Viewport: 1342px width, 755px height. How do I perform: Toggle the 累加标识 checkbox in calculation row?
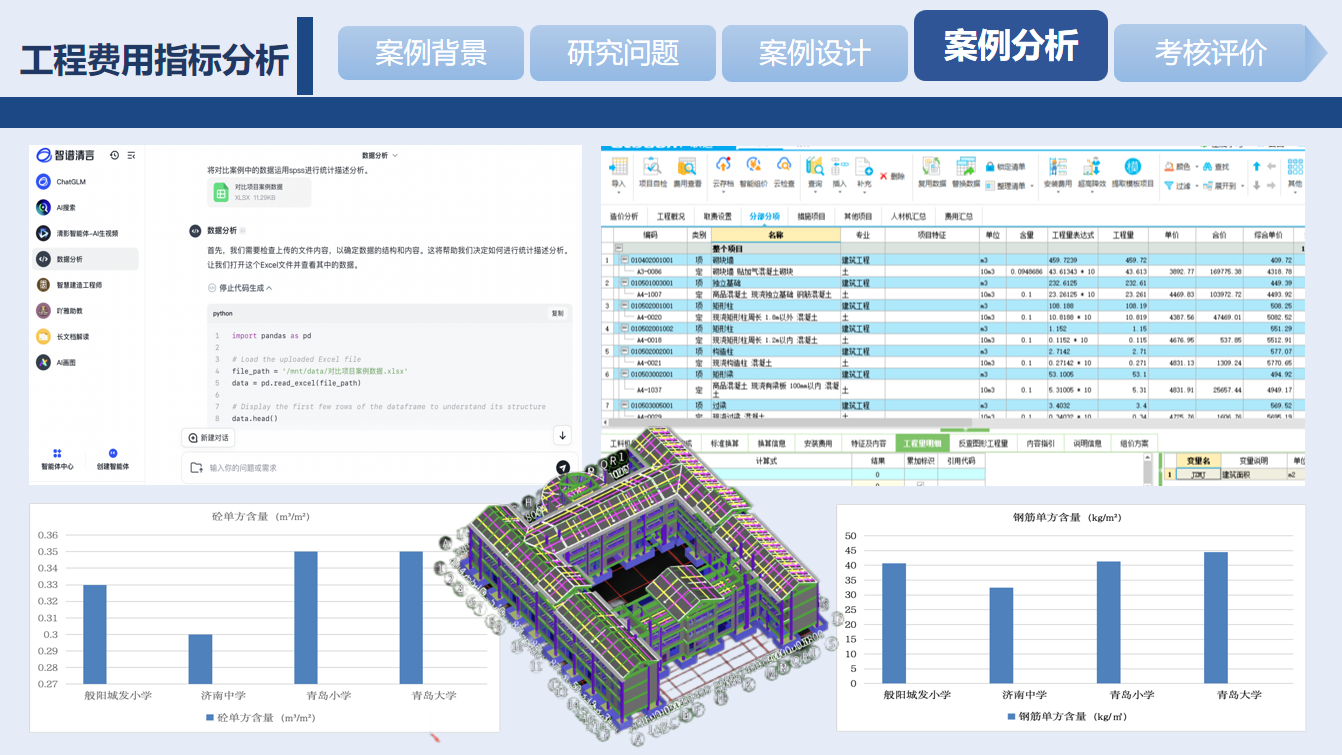click(920, 484)
